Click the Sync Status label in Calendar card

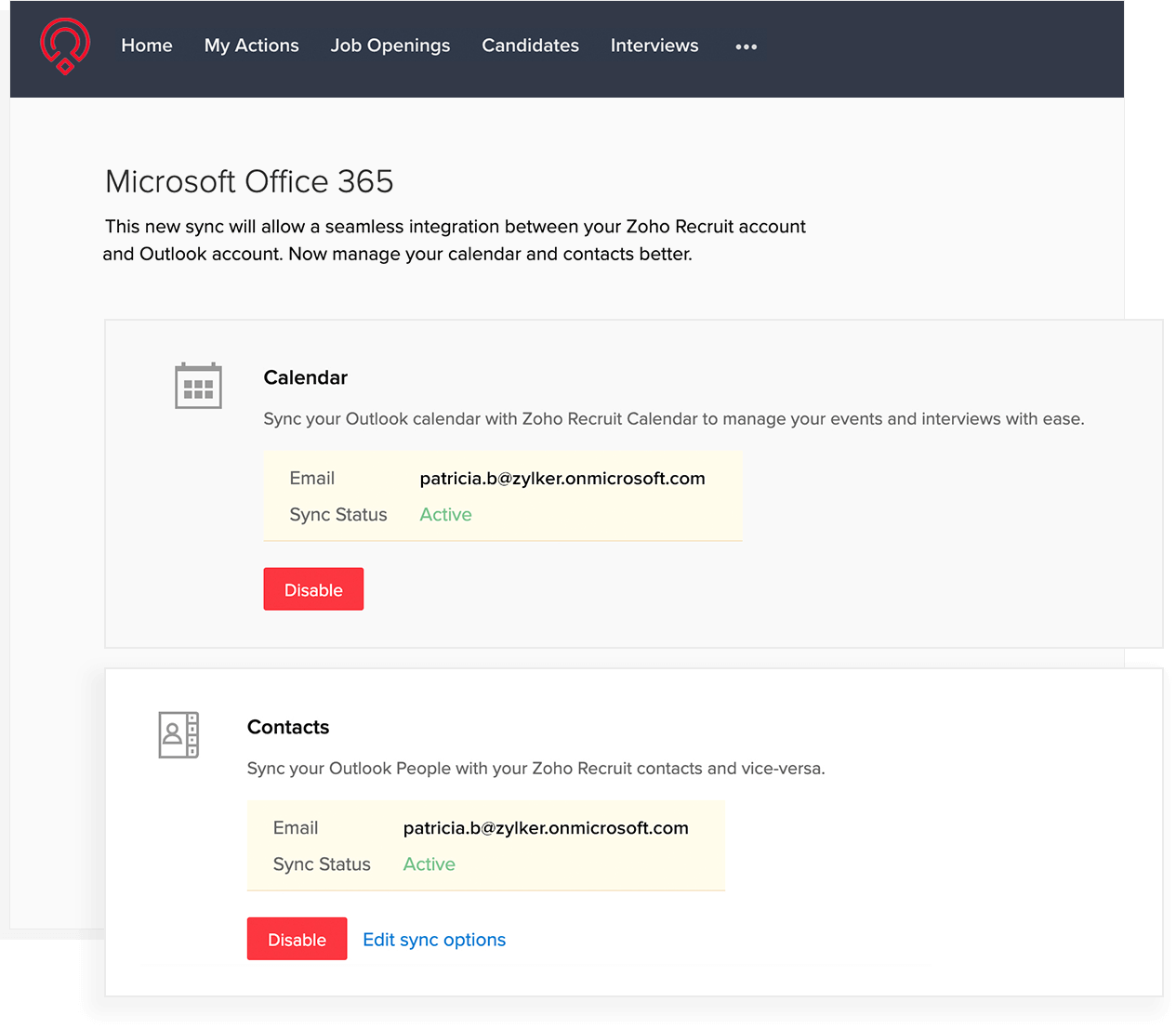pyautogui.click(x=338, y=515)
